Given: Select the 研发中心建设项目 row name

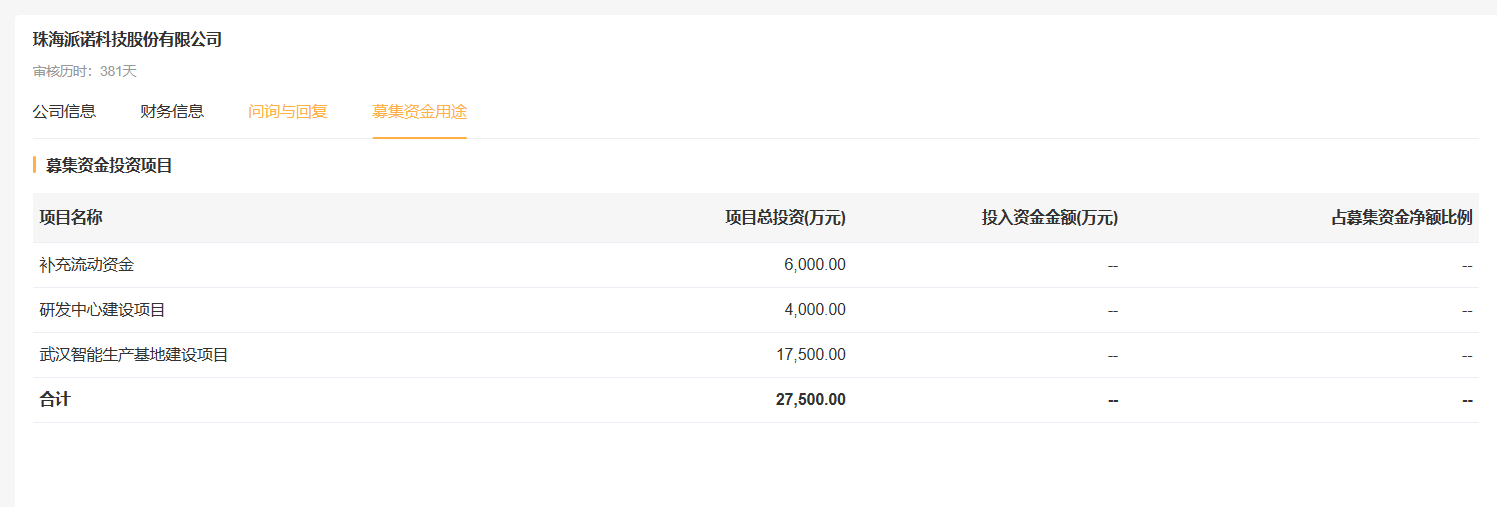Looking at the screenshot, I should click(x=103, y=310).
